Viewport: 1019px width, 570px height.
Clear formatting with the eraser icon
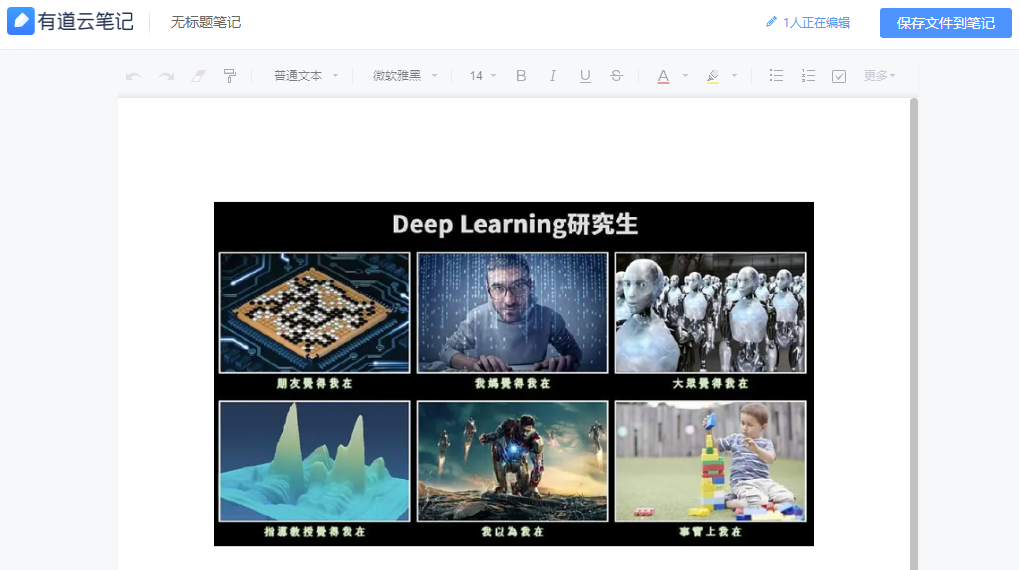(x=198, y=76)
